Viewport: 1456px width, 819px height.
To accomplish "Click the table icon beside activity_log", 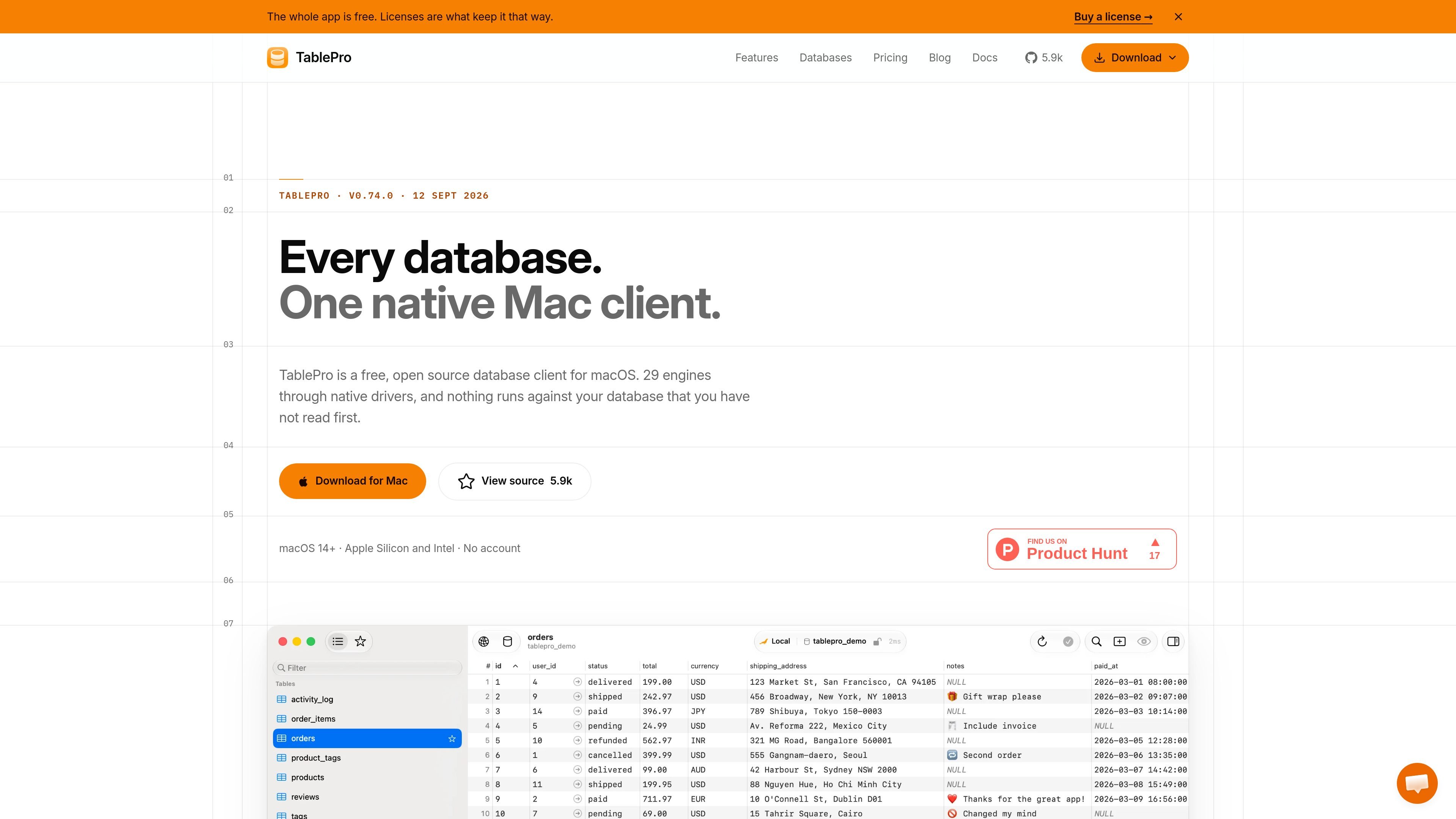I will pyautogui.click(x=281, y=700).
